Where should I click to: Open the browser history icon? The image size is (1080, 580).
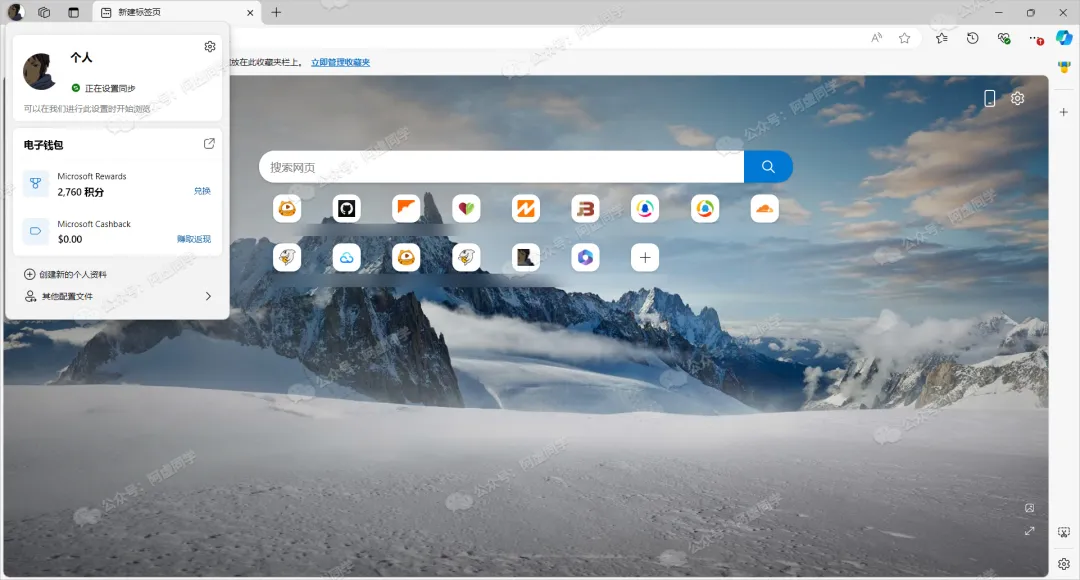972,38
